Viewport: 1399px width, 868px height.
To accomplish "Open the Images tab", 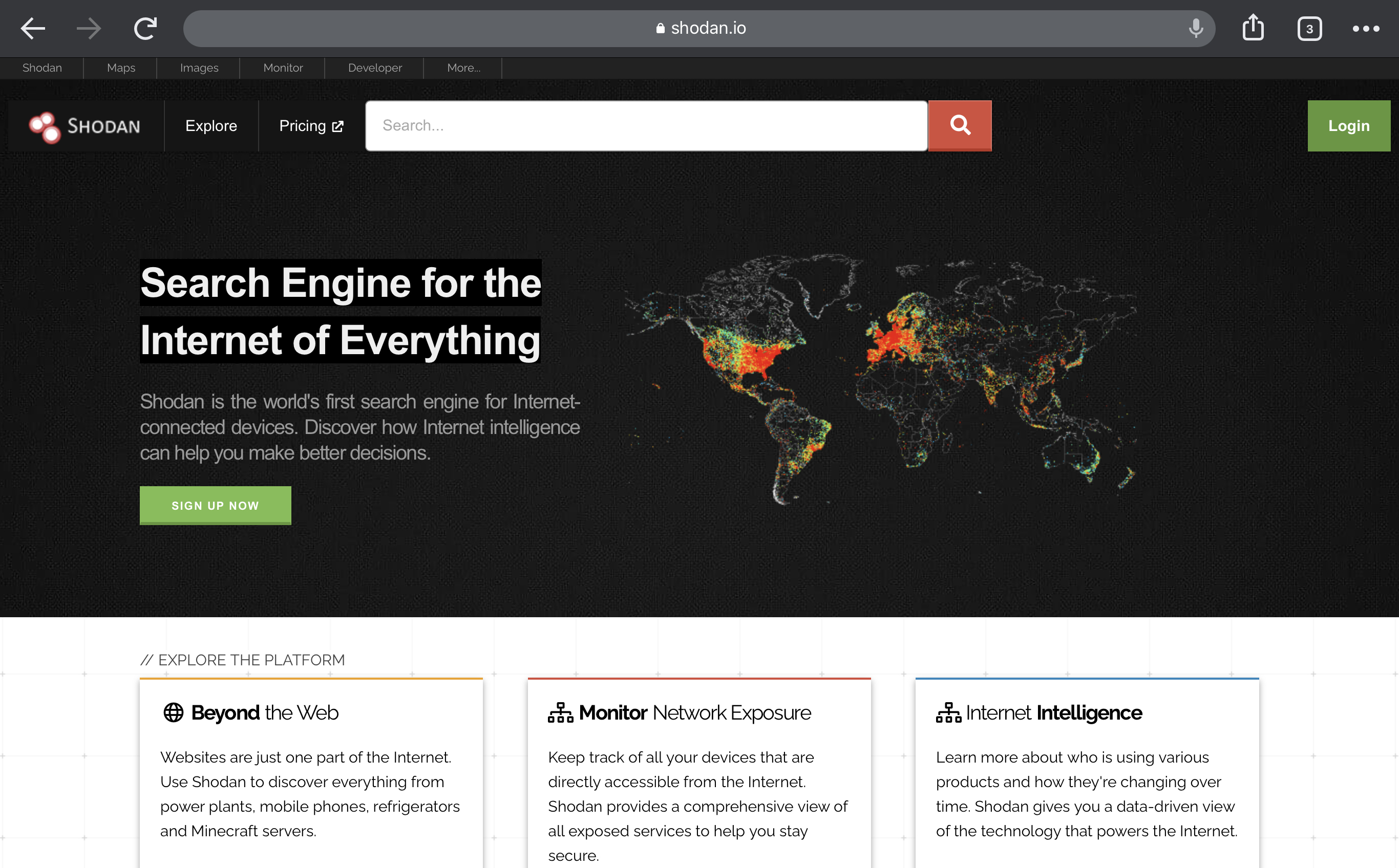I will [x=199, y=68].
